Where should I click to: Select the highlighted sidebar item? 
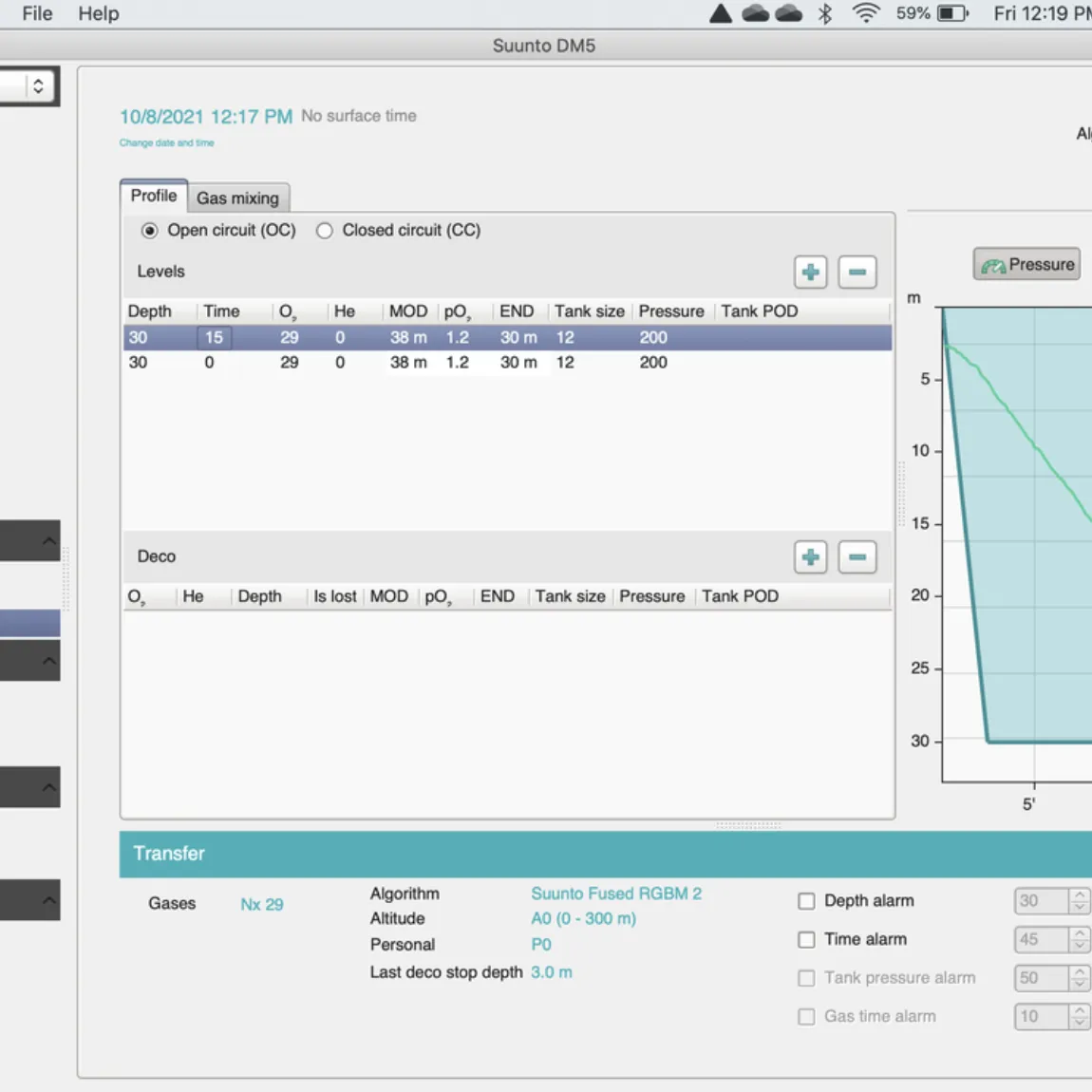(x=30, y=623)
